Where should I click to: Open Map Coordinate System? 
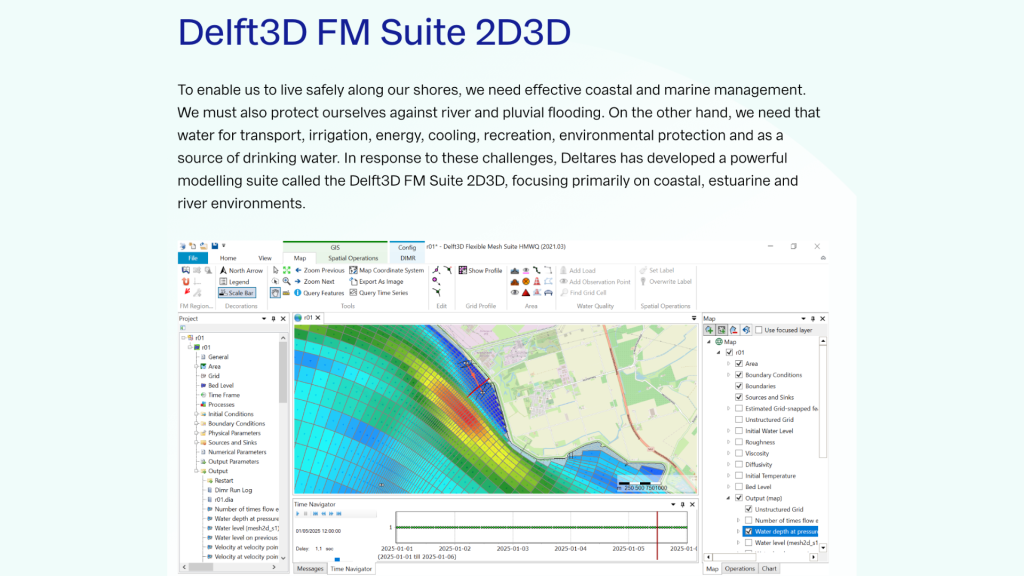point(386,270)
